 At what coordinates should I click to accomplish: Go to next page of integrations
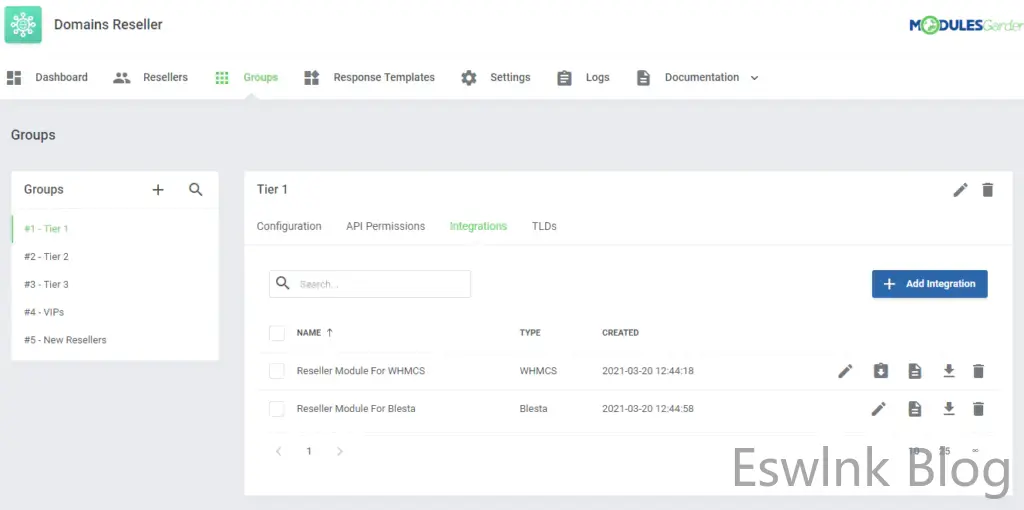[340, 451]
